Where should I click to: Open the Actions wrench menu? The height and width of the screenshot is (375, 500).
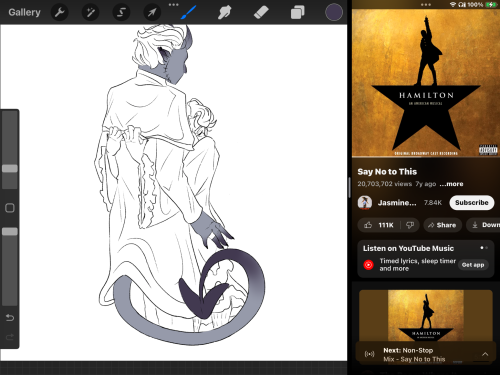(x=60, y=12)
